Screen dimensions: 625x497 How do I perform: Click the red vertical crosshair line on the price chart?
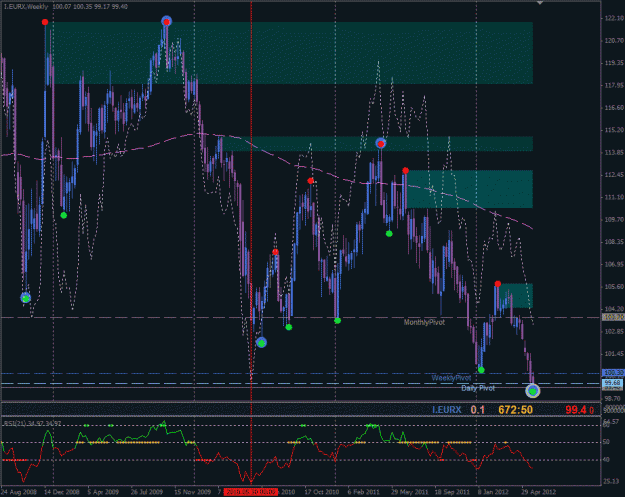pyautogui.click(x=251, y=199)
